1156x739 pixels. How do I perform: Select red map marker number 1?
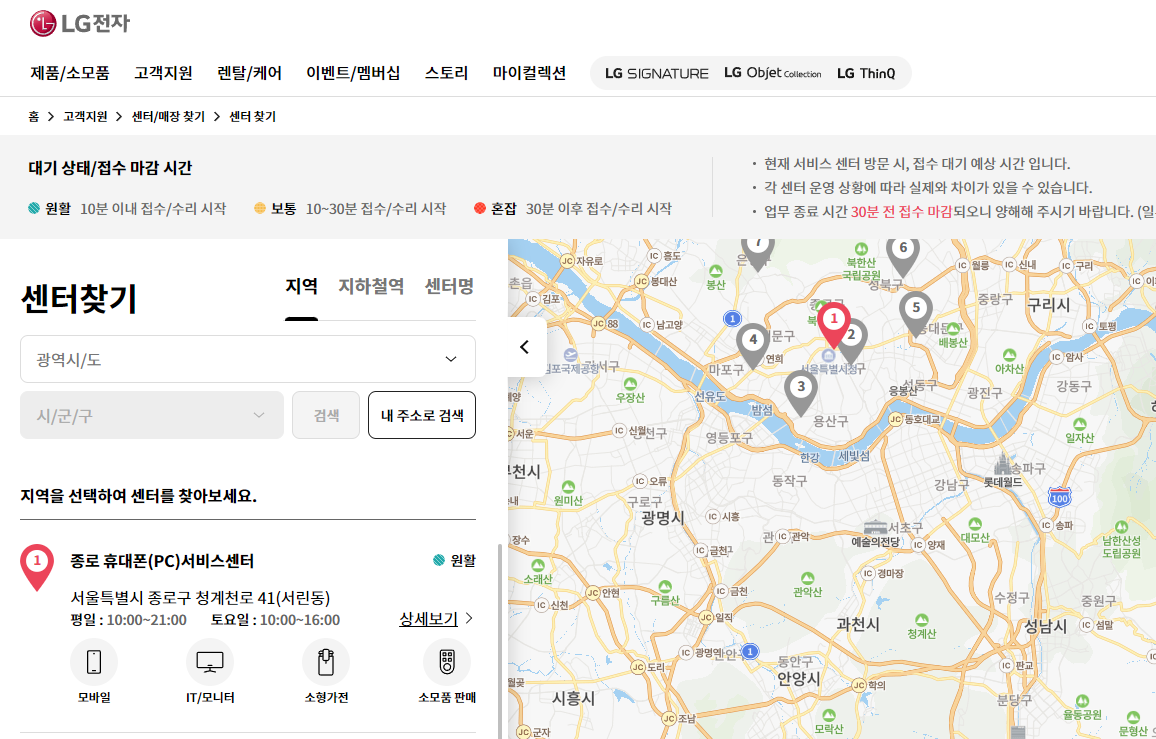click(x=834, y=325)
